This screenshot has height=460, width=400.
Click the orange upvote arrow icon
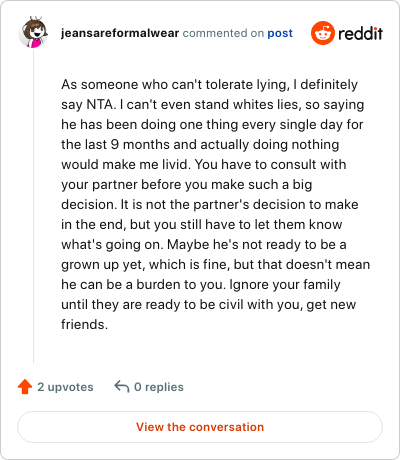(25, 387)
